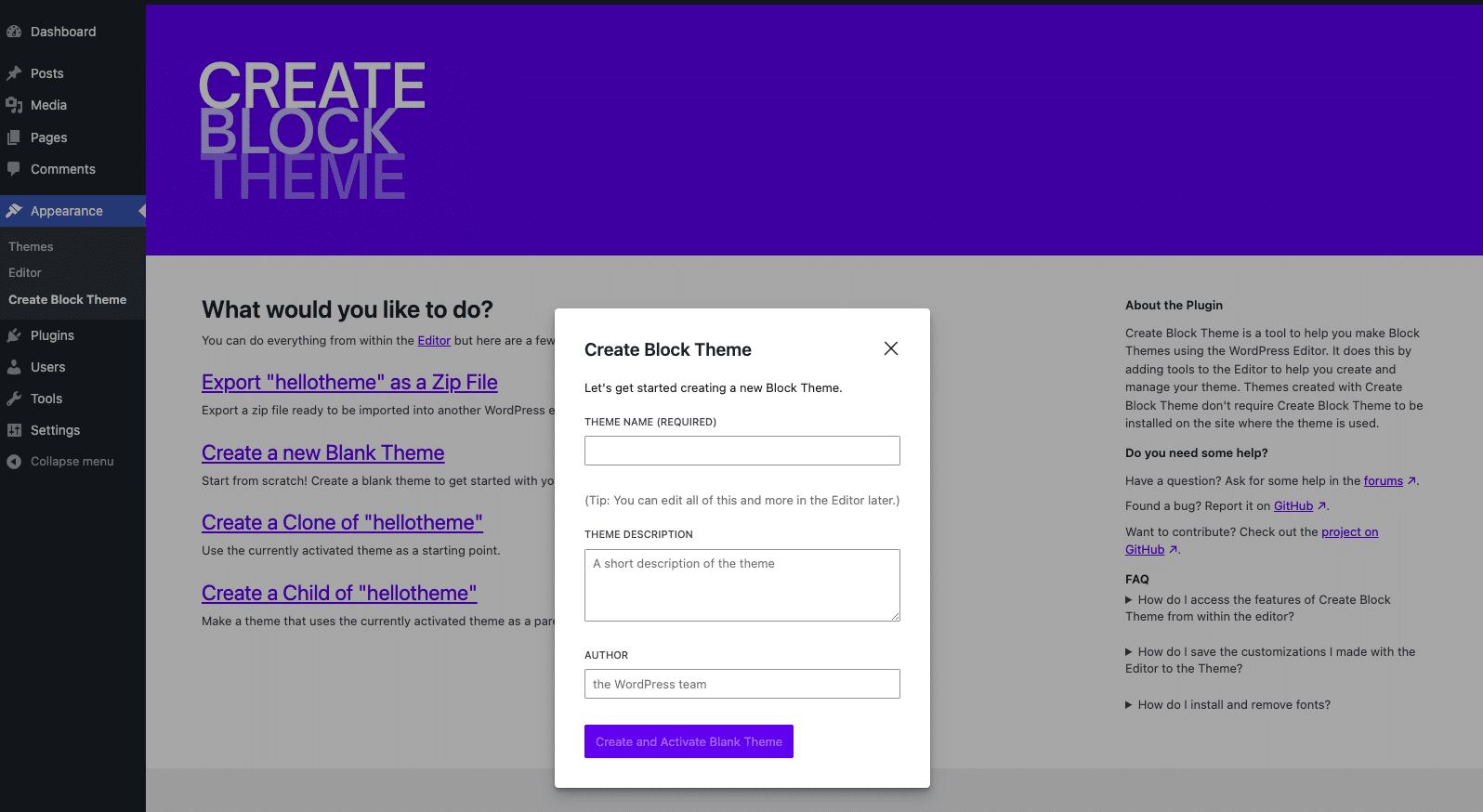Click the Collapse menu arrow icon
The image size is (1483, 812).
(13, 462)
